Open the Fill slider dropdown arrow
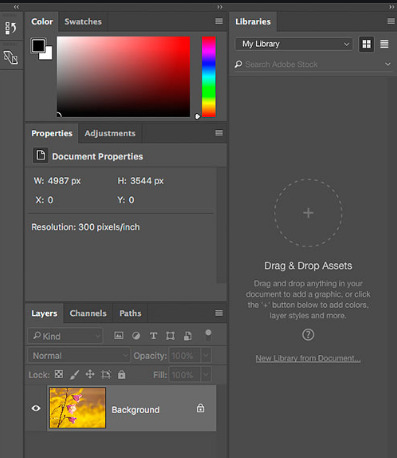 (x=206, y=375)
